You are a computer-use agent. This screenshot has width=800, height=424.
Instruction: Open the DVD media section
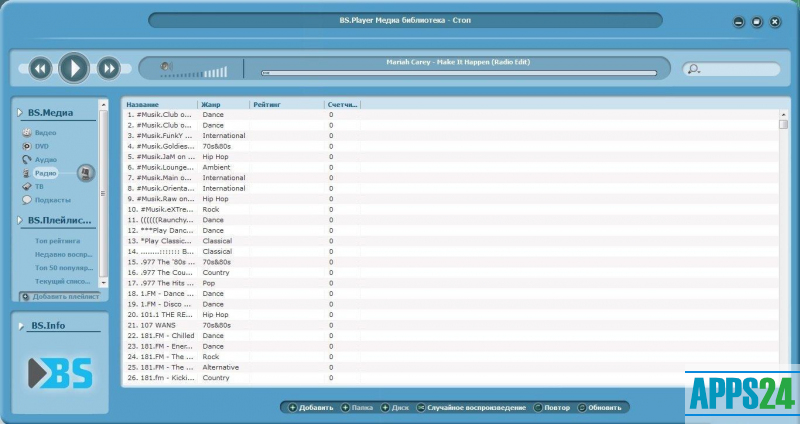pyautogui.click(x=41, y=146)
